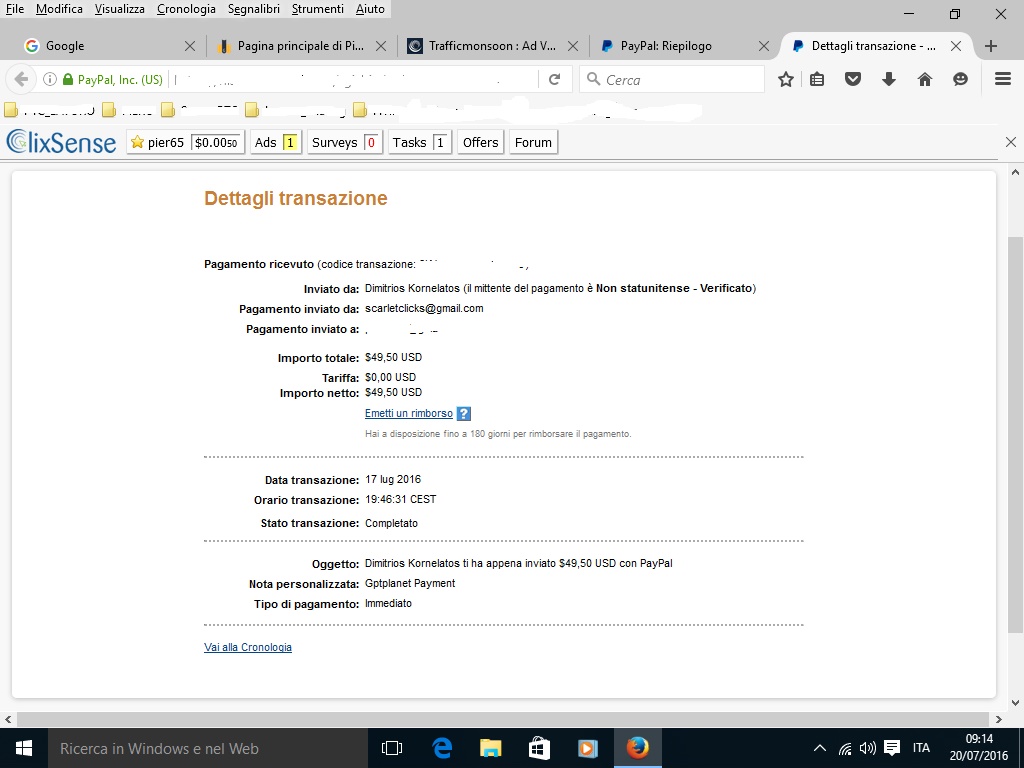
Task: Open the Modifica menu
Action: [x=59, y=8]
